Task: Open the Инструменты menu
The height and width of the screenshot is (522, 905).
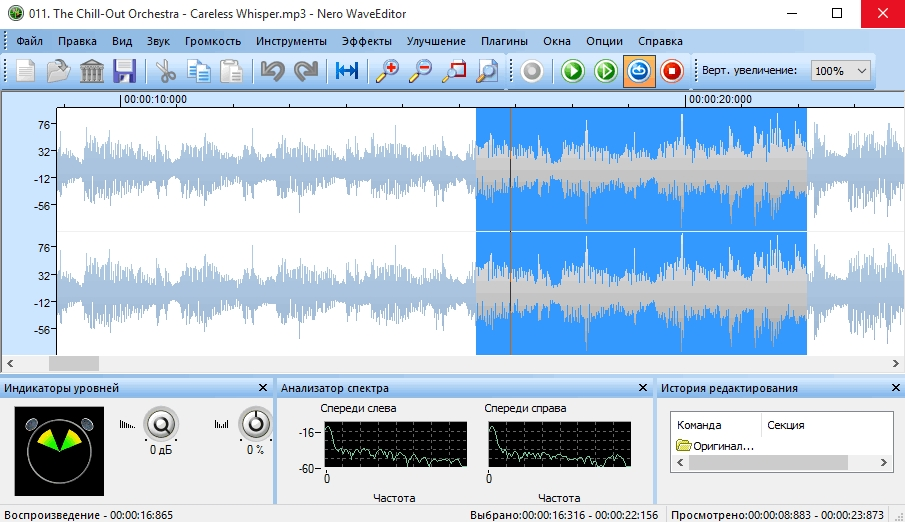Action: click(x=291, y=41)
